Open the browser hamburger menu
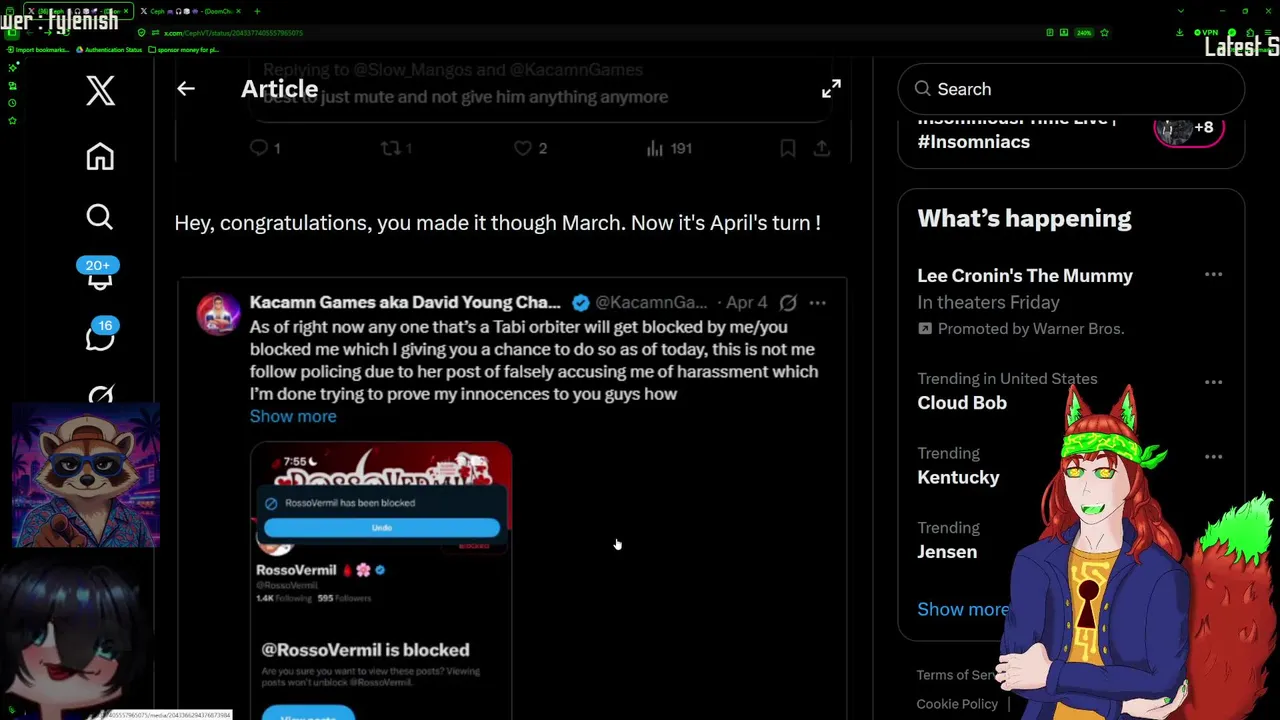This screenshot has width=1280, height=720. click(x=1268, y=33)
